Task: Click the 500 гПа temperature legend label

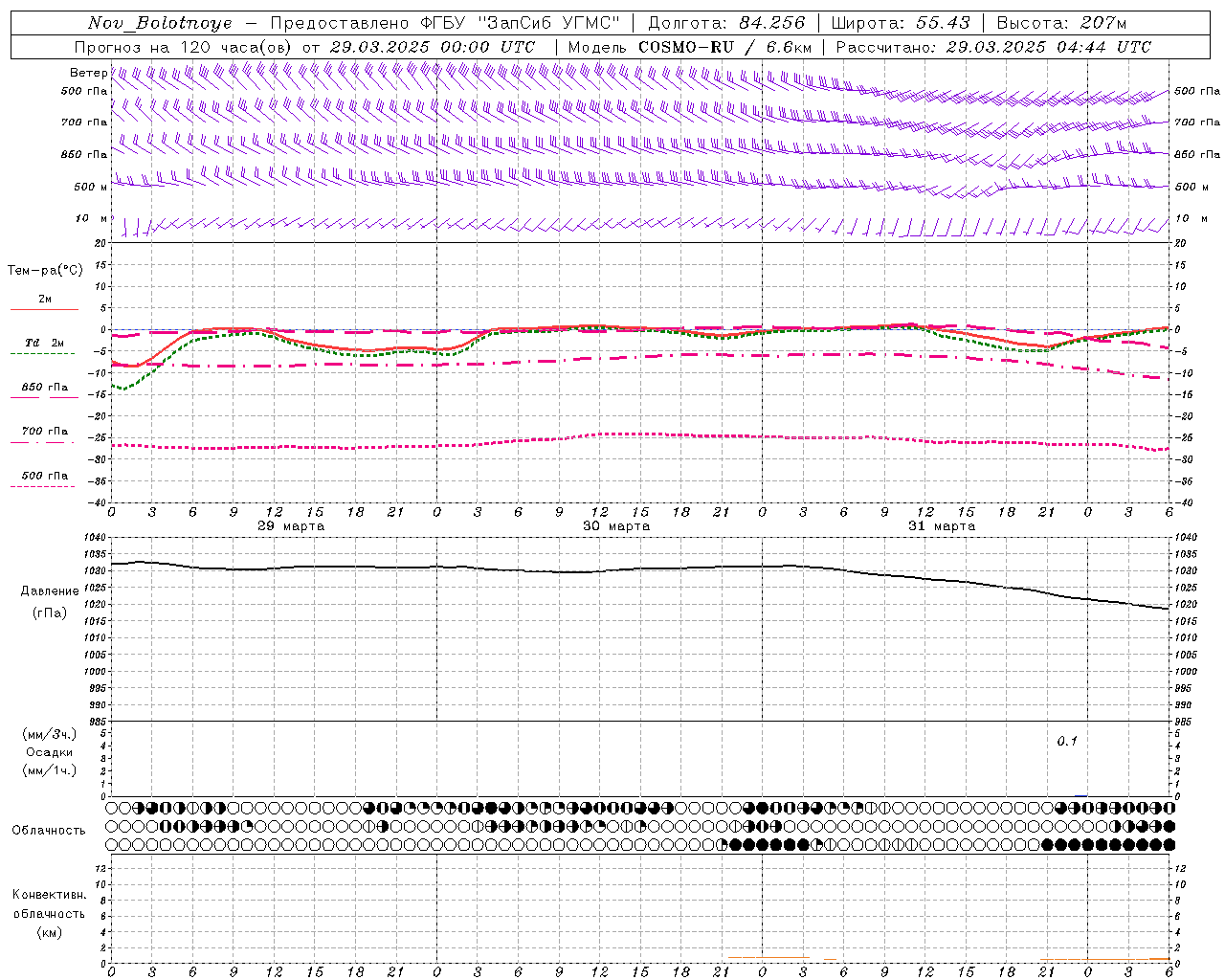Action: [44, 476]
